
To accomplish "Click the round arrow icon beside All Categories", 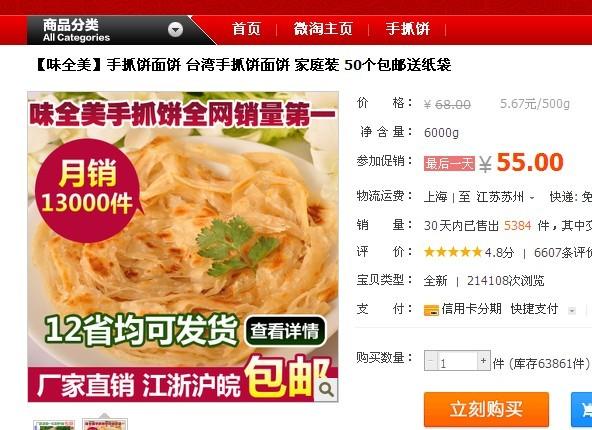I will pos(175,29).
